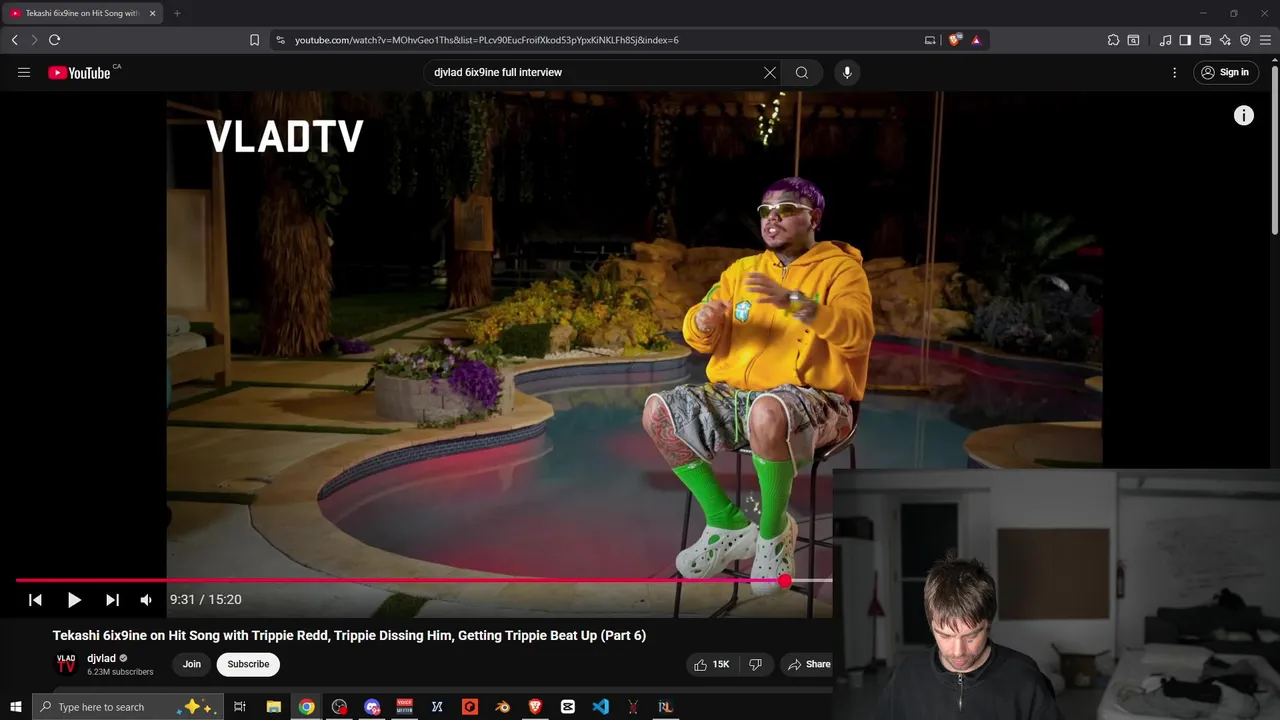Viewport: 1280px width, 720px height.
Task: Join the djvlad channel membership
Action: click(x=192, y=664)
